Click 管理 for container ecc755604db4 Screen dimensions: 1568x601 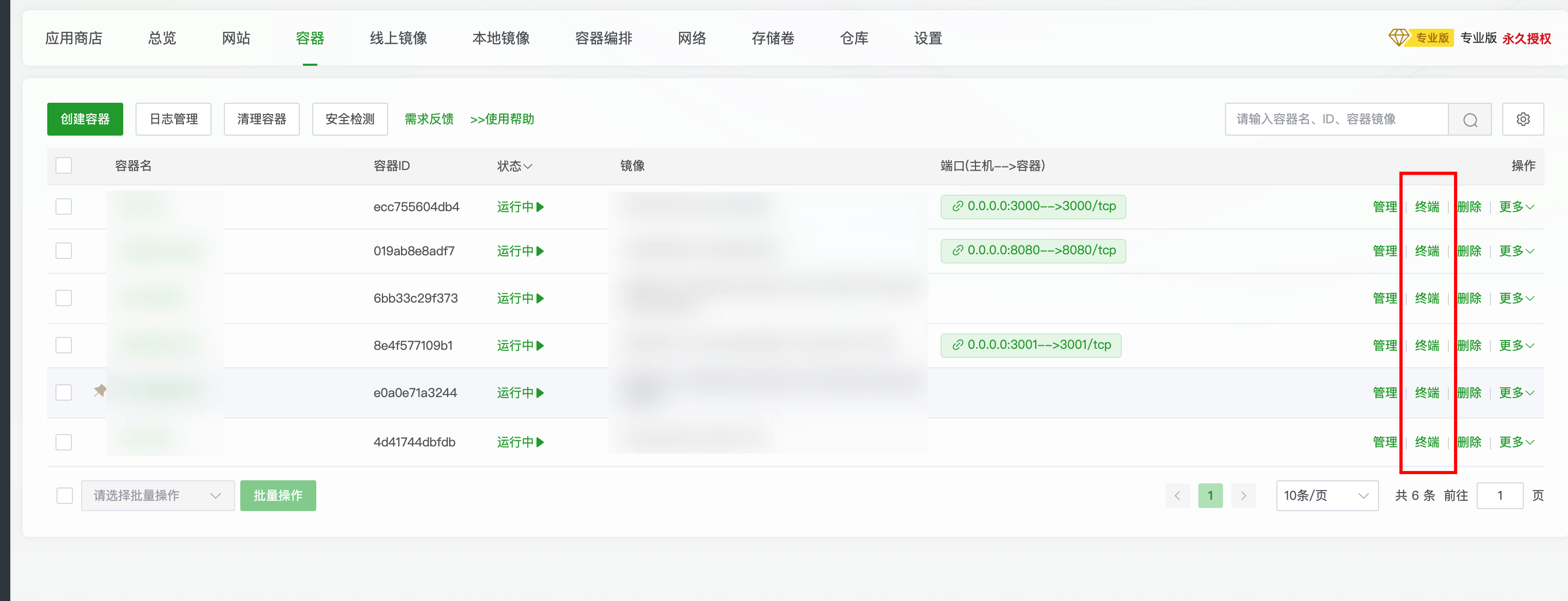[x=1385, y=207]
